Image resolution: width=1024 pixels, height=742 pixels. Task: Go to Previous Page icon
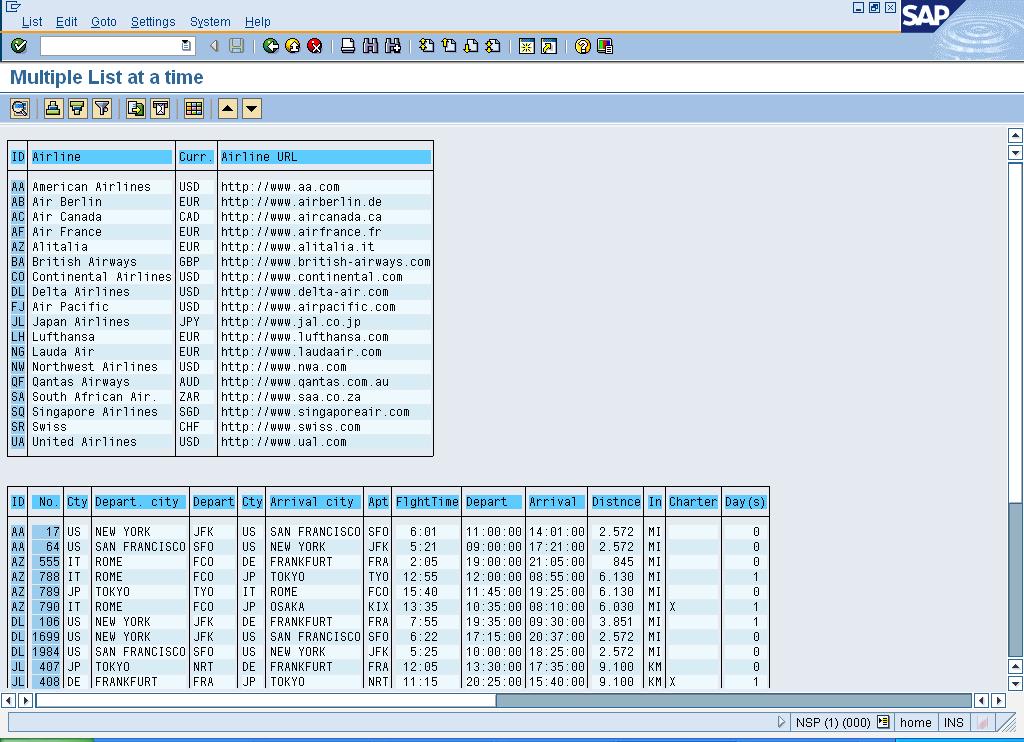tap(449, 46)
